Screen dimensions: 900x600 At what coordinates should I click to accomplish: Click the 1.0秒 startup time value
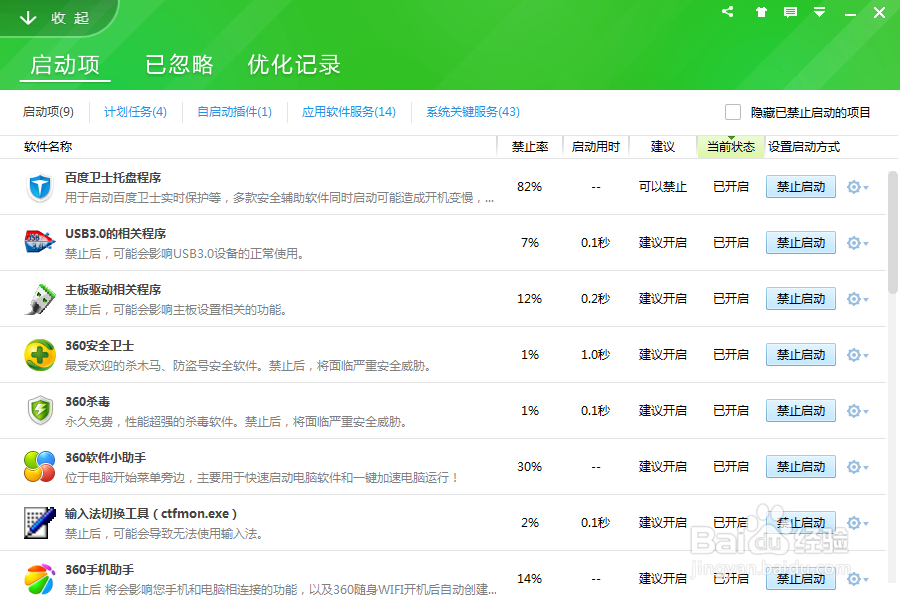[x=595, y=355]
